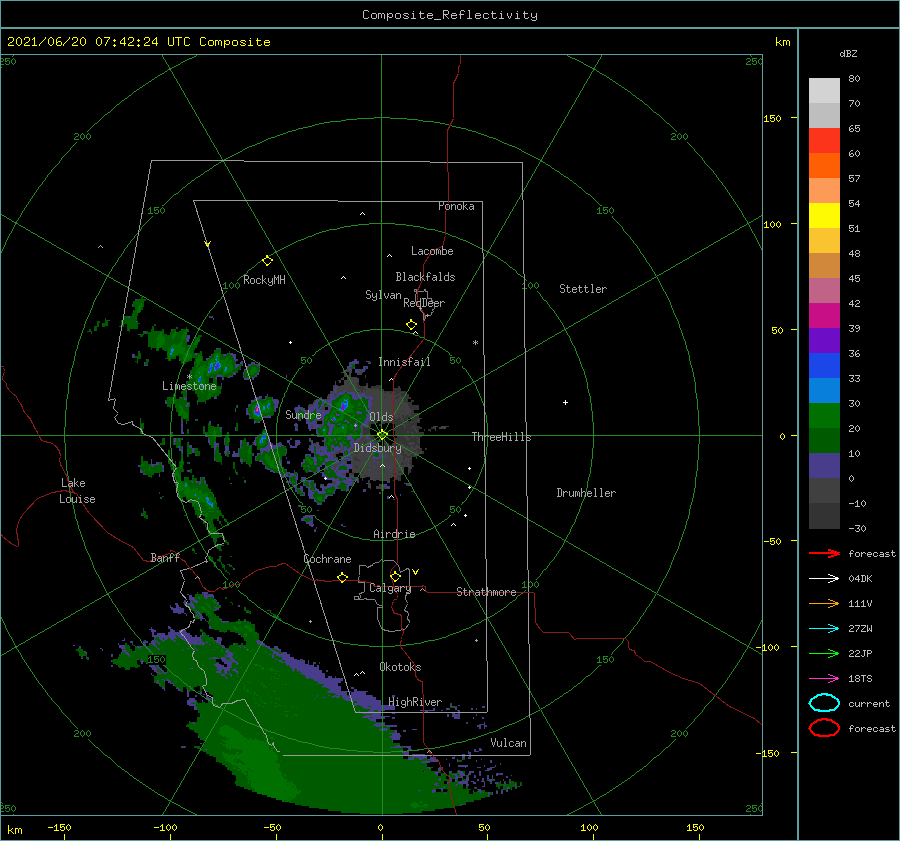900x841 pixels.
Task: Click the Limestone label
Action: tap(189, 386)
